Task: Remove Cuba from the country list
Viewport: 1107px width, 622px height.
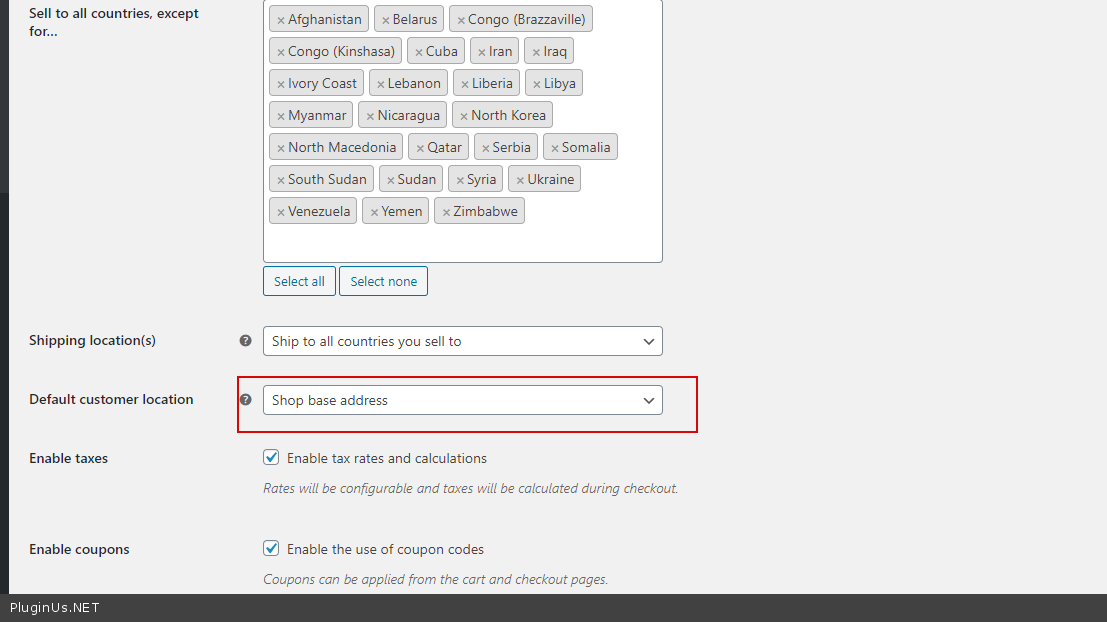Action: [x=419, y=52]
